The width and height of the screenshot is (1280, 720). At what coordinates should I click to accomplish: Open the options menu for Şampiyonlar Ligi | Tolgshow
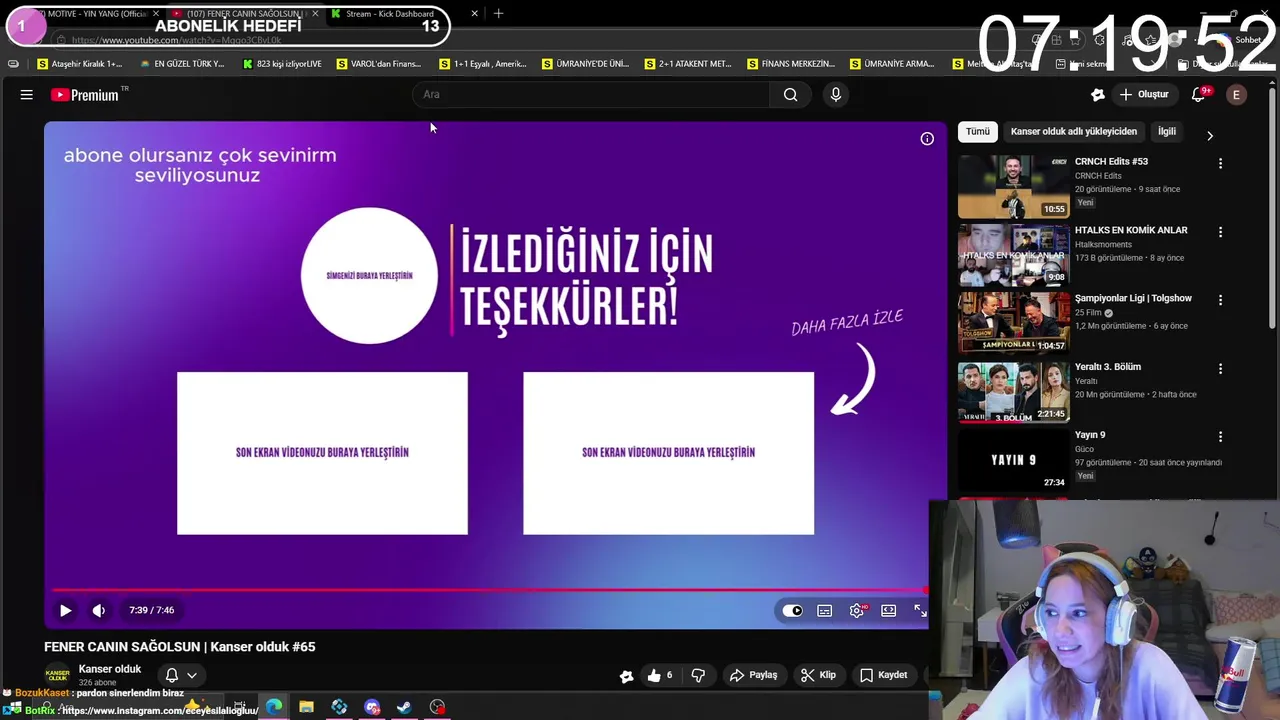[1220, 300]
